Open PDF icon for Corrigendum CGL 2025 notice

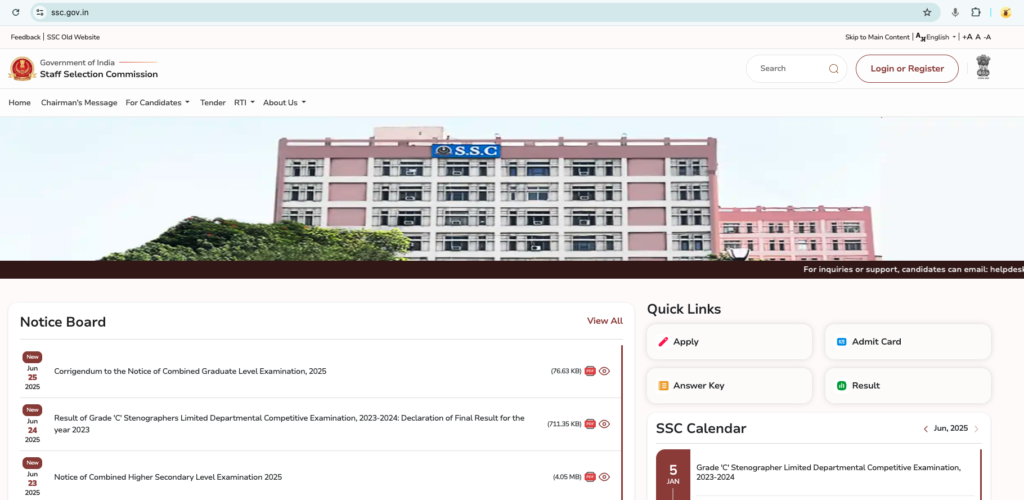click(590, 371)
